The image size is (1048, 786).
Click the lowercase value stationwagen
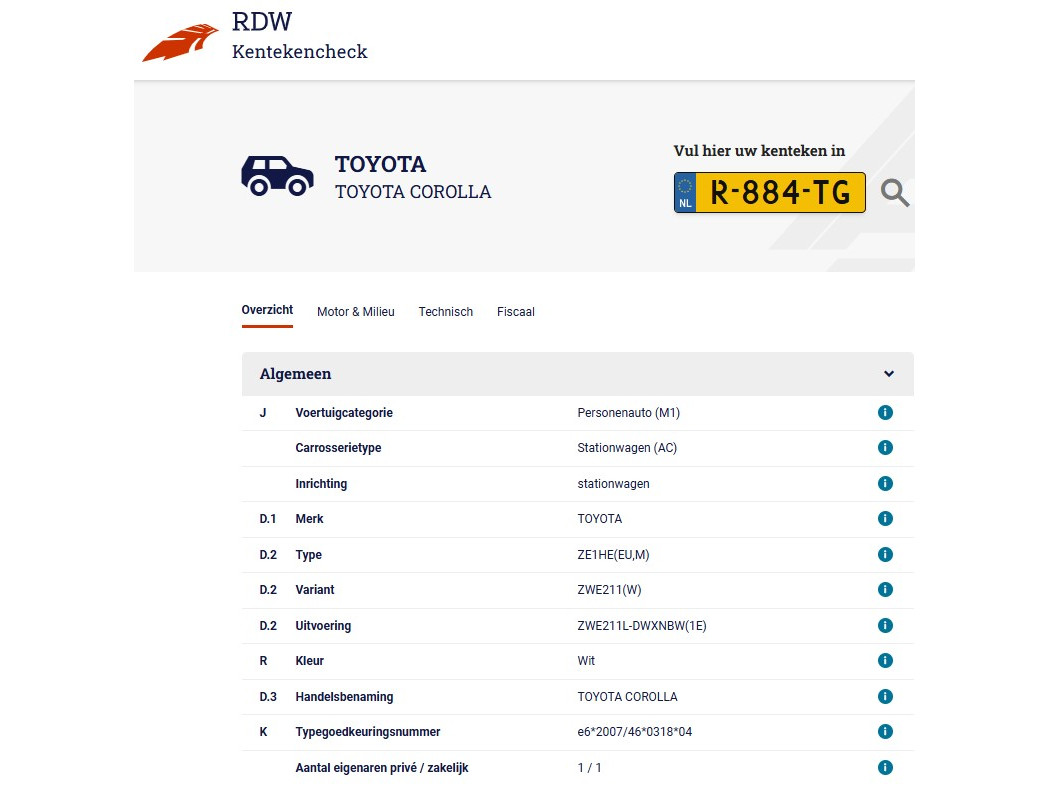[x=613, y=484]
